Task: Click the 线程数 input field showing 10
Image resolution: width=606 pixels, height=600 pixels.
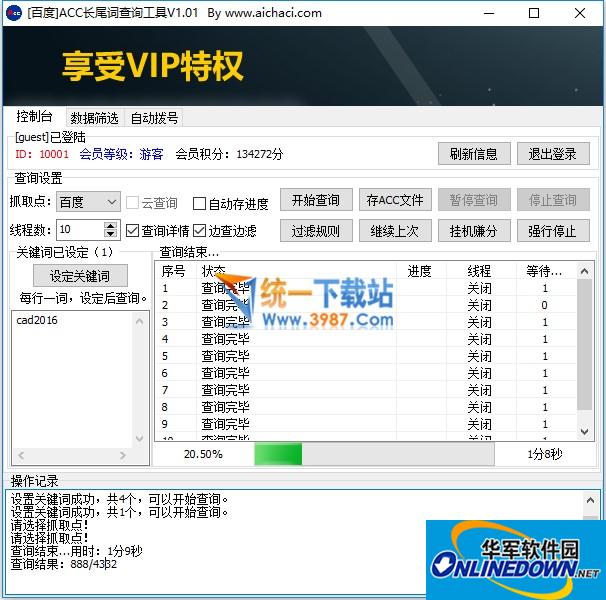Action: (80, 230)
